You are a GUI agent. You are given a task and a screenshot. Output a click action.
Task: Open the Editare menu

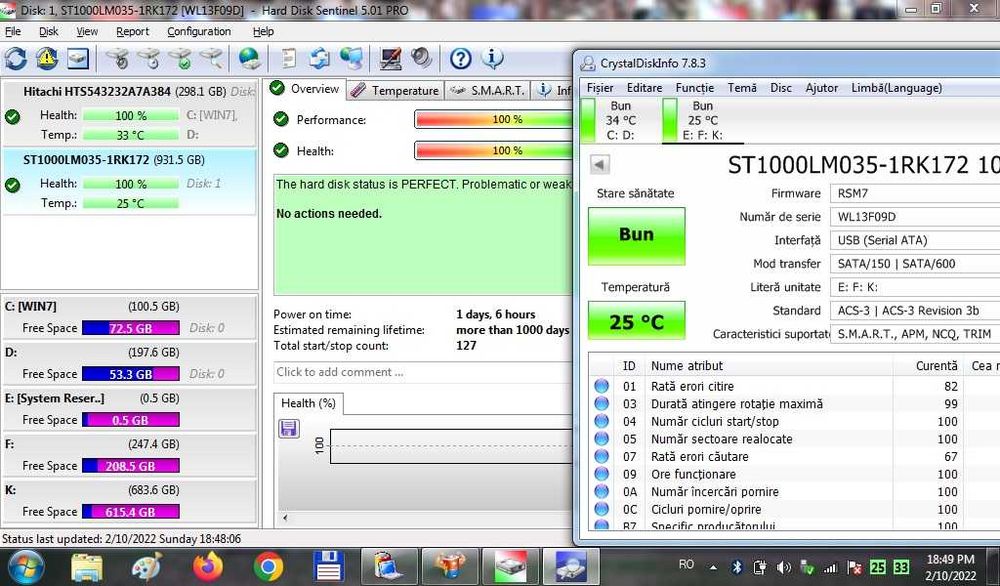(644, 87)
